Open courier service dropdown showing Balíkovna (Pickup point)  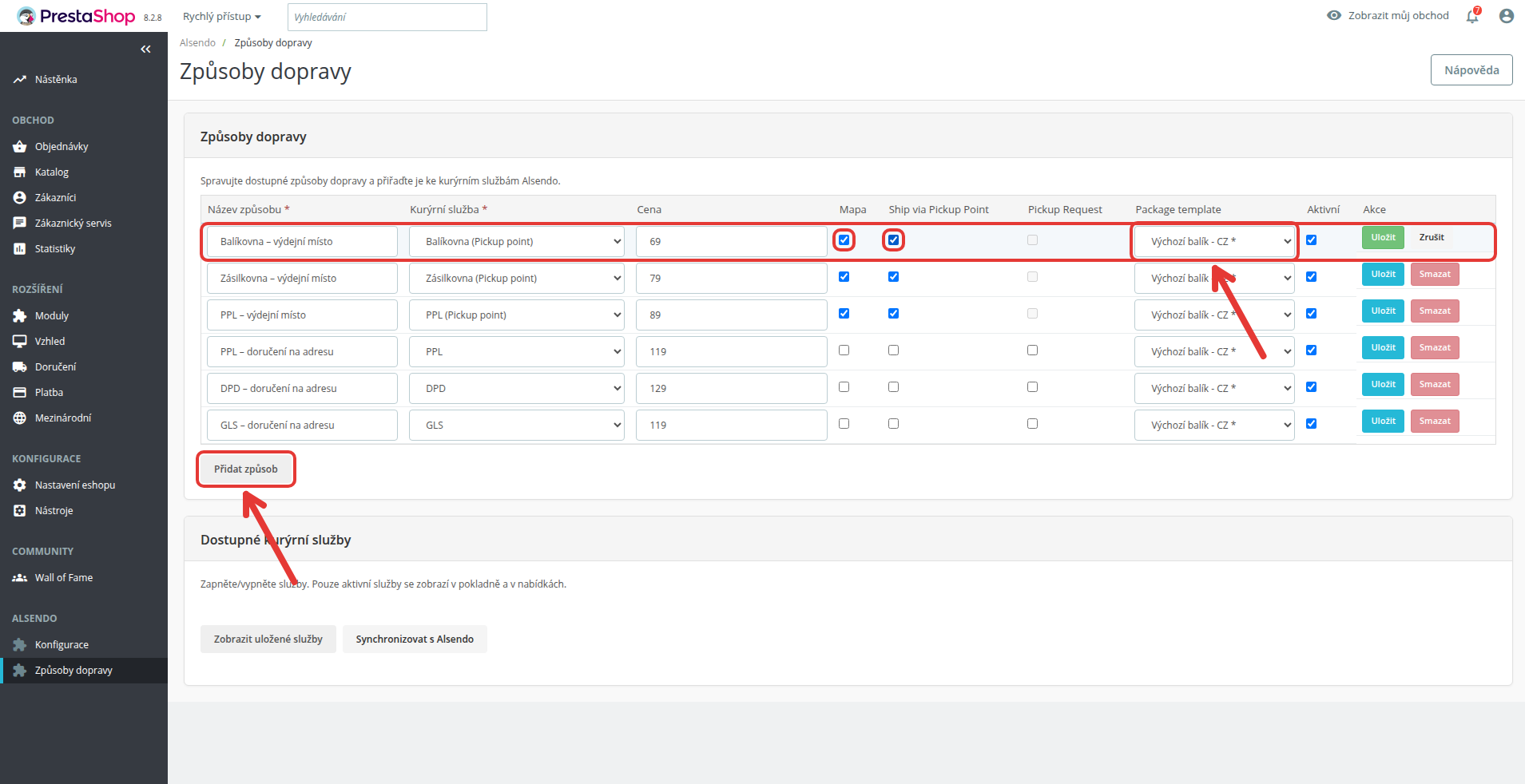click(x=517, y=241)
